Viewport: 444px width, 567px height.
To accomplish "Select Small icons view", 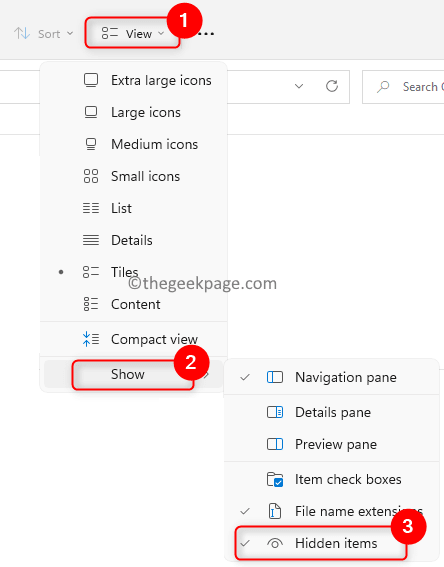I will coord(133,176).
